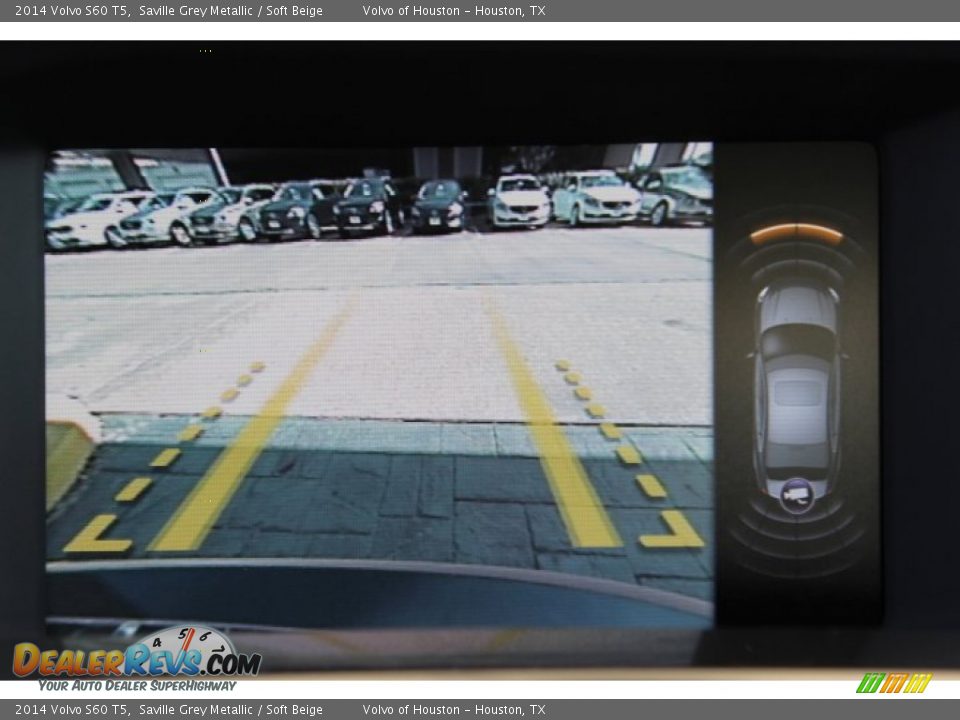Click the green-orange-yellow striped logo
Screen dimensions: 960x720
pyautogui.click(x=893, y=683)
